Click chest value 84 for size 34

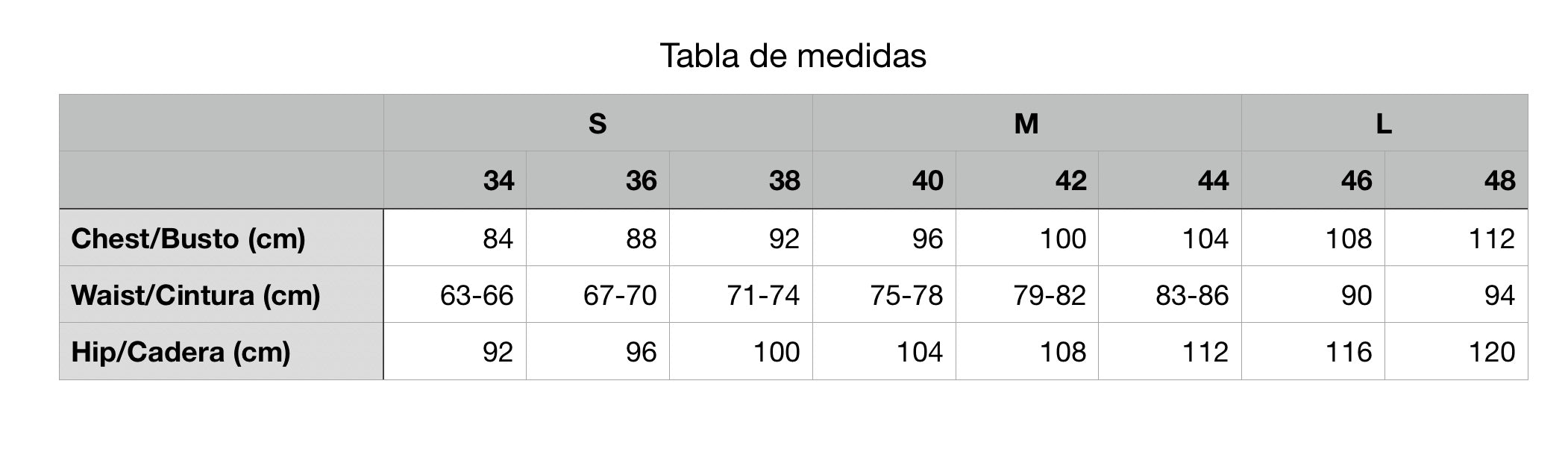[498, 239]
